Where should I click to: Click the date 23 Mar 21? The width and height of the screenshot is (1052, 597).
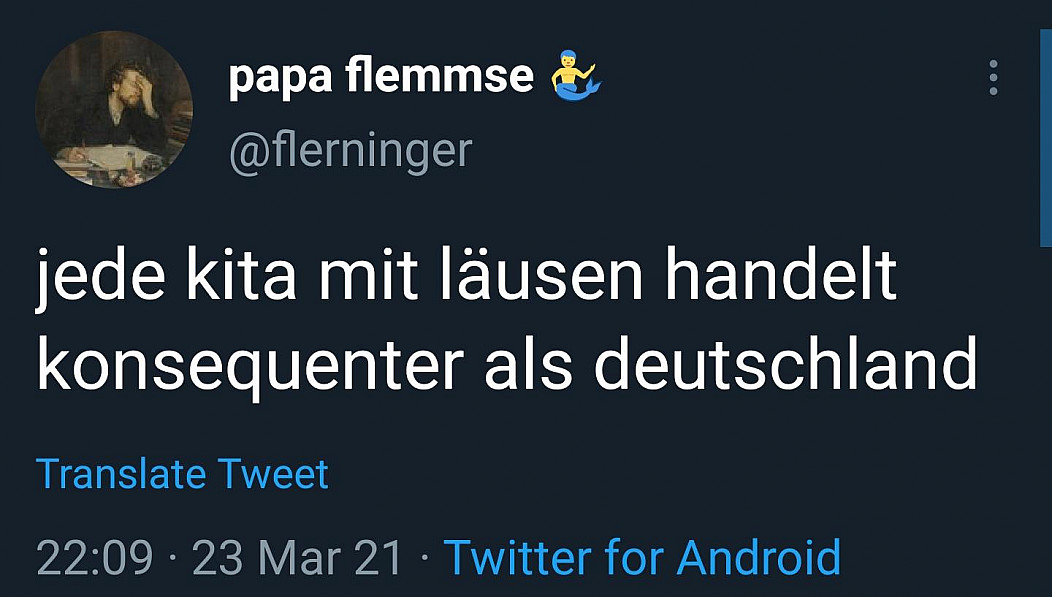pos(297,556)
